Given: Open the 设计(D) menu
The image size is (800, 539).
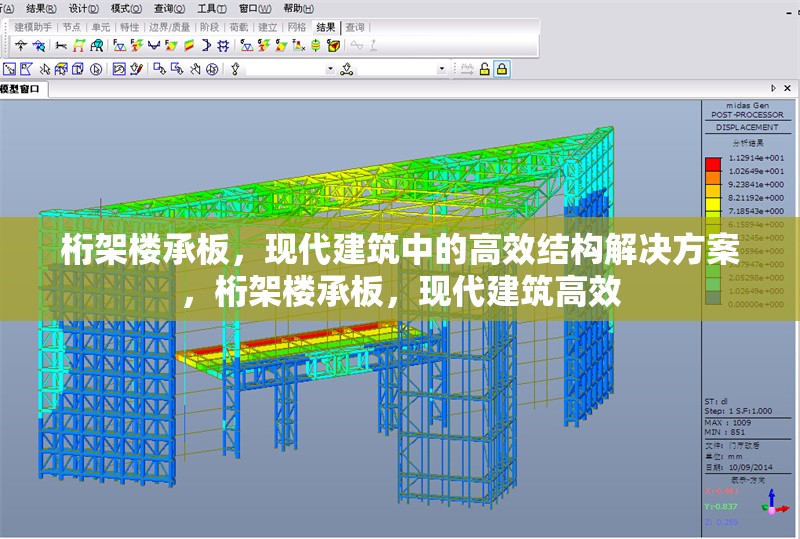Looking at the screenshot, I should coord(83,9).
